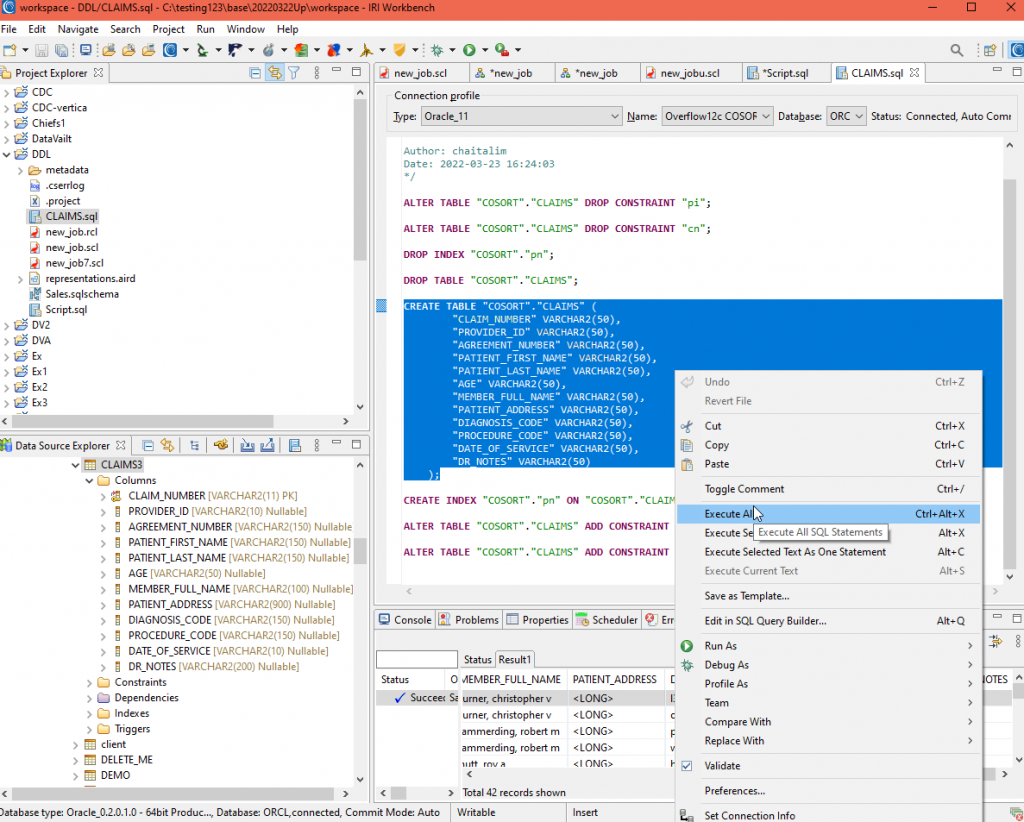The image size is (1024, 822).
Task: Toggle the Validate checkbox in context menu
Action: [686, 766]
